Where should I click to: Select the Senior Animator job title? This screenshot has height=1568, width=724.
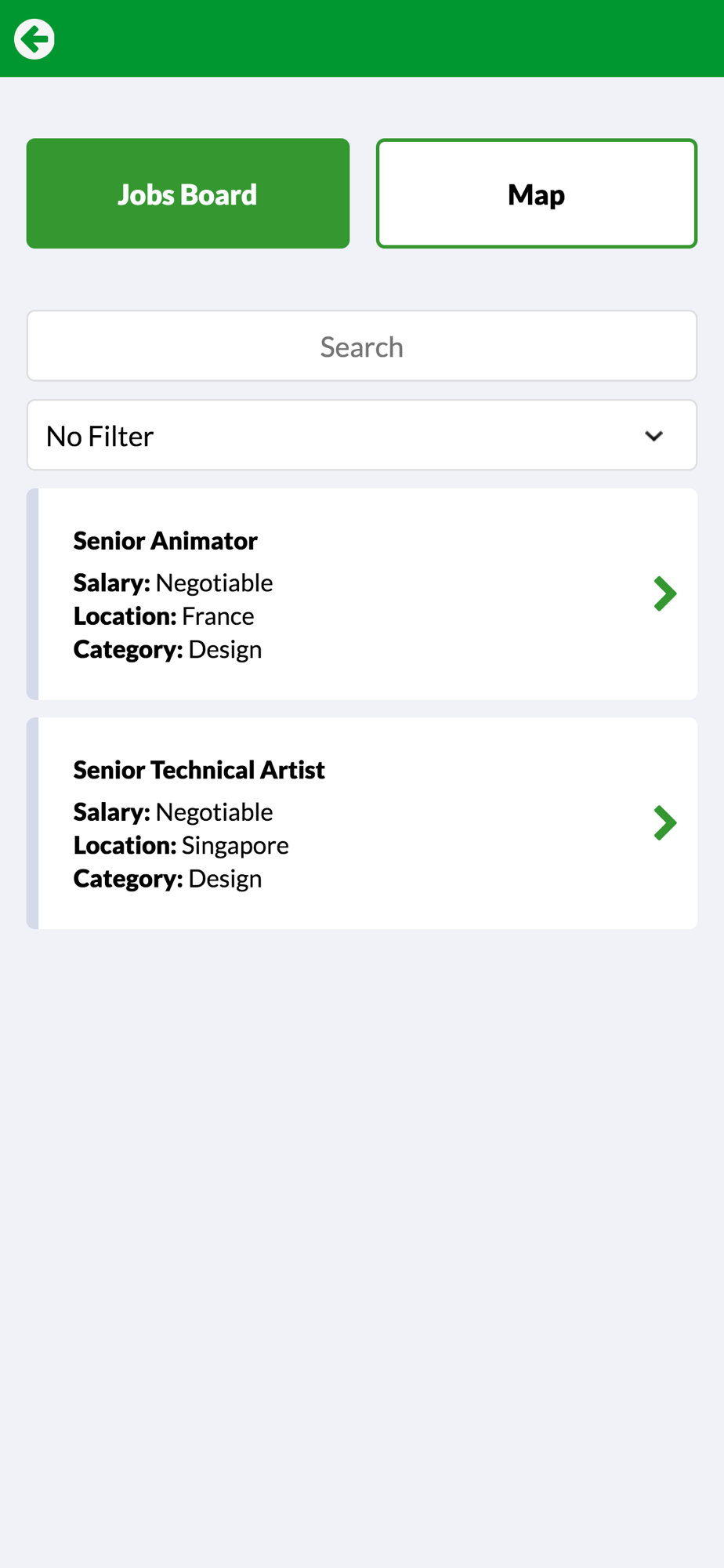[x=165, y=541]
